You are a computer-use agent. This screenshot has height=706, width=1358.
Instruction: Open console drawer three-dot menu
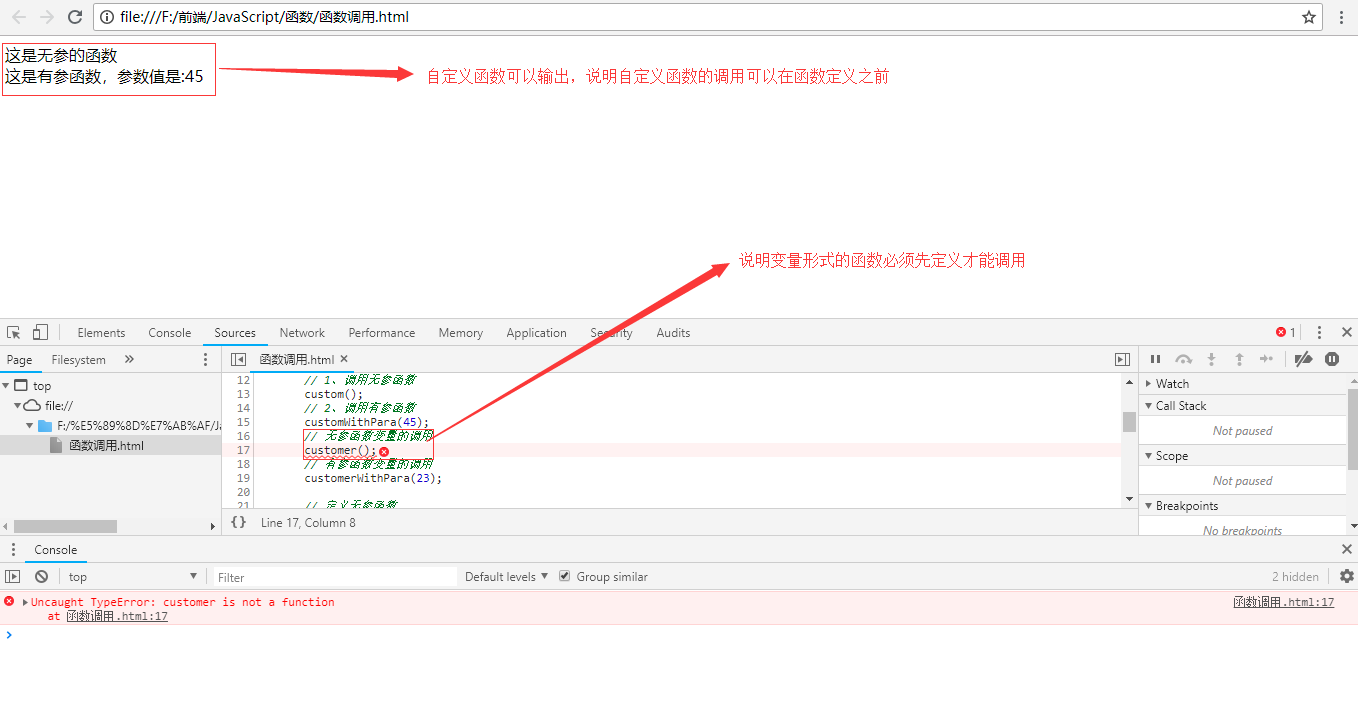pyautogui.click(x=13, y=549)
